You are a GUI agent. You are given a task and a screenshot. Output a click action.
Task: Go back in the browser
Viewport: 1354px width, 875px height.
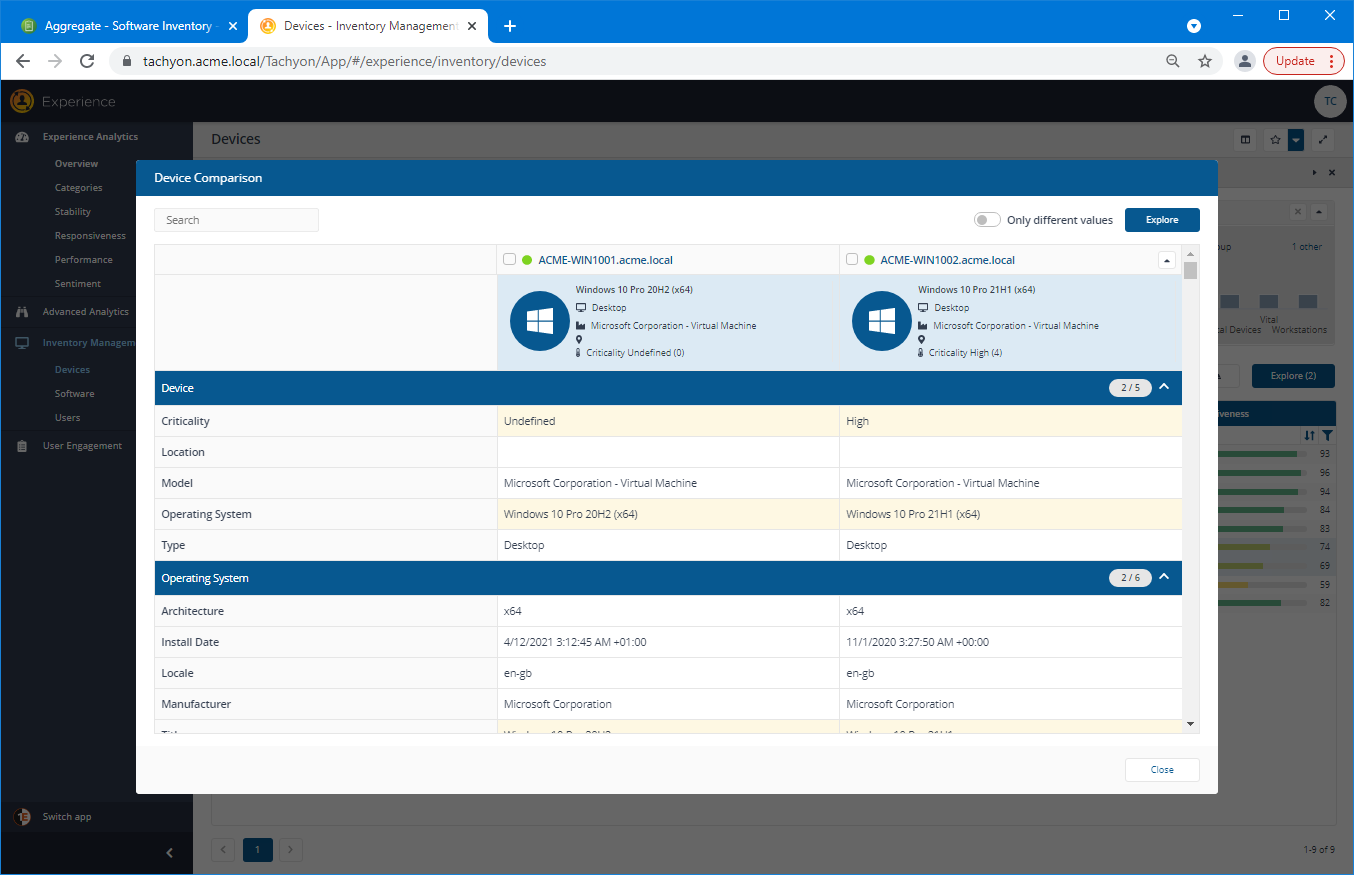pyautogui.click(x=23, y=61)
